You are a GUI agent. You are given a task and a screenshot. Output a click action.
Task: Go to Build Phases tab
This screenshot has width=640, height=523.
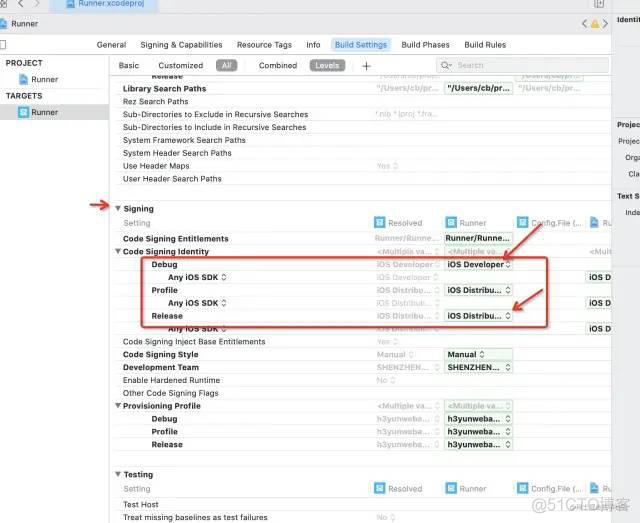(x=425, y=45)
